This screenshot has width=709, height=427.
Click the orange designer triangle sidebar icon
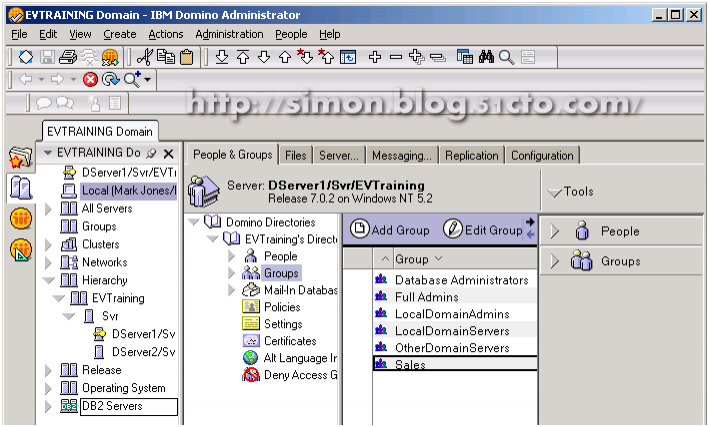pos(21,251)
